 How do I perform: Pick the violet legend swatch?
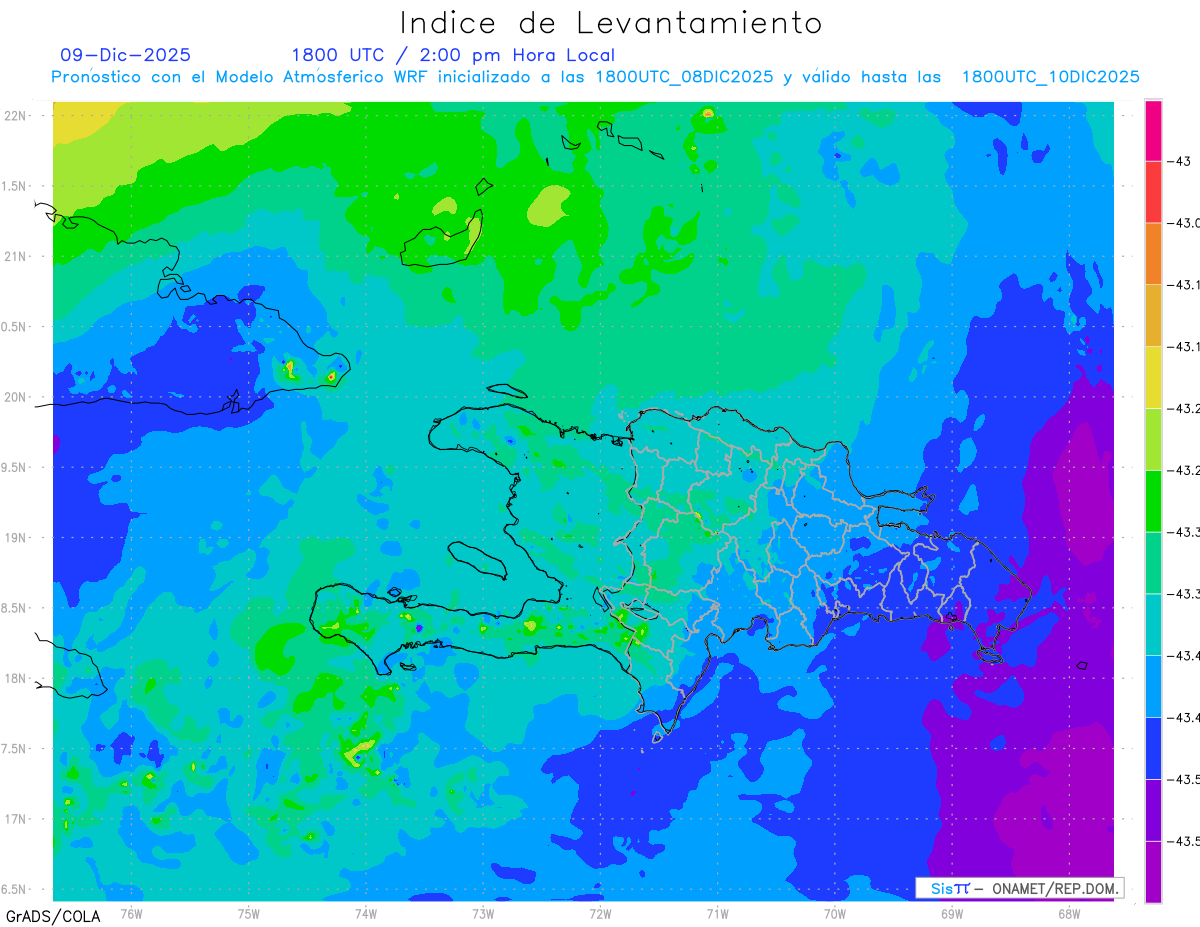1153,810
